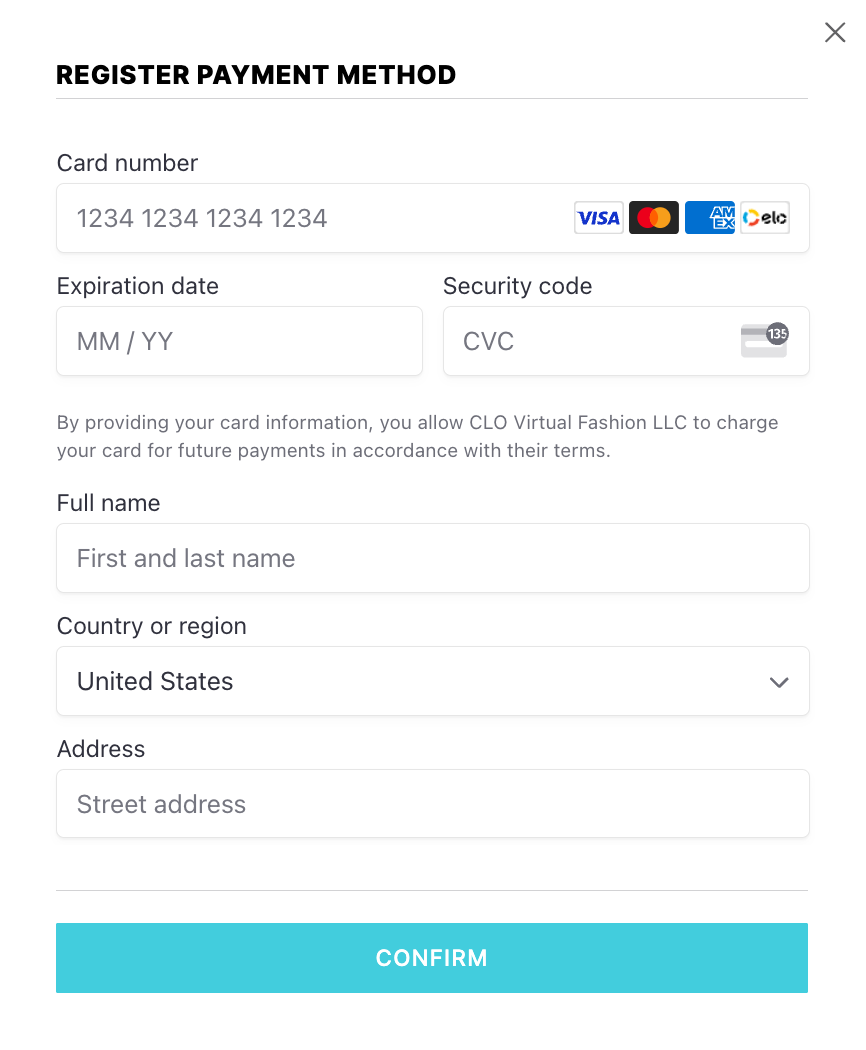Viewport: 866px width, 1050px height.
Task: Confirm the payment method
Action: tap(432, 958)
